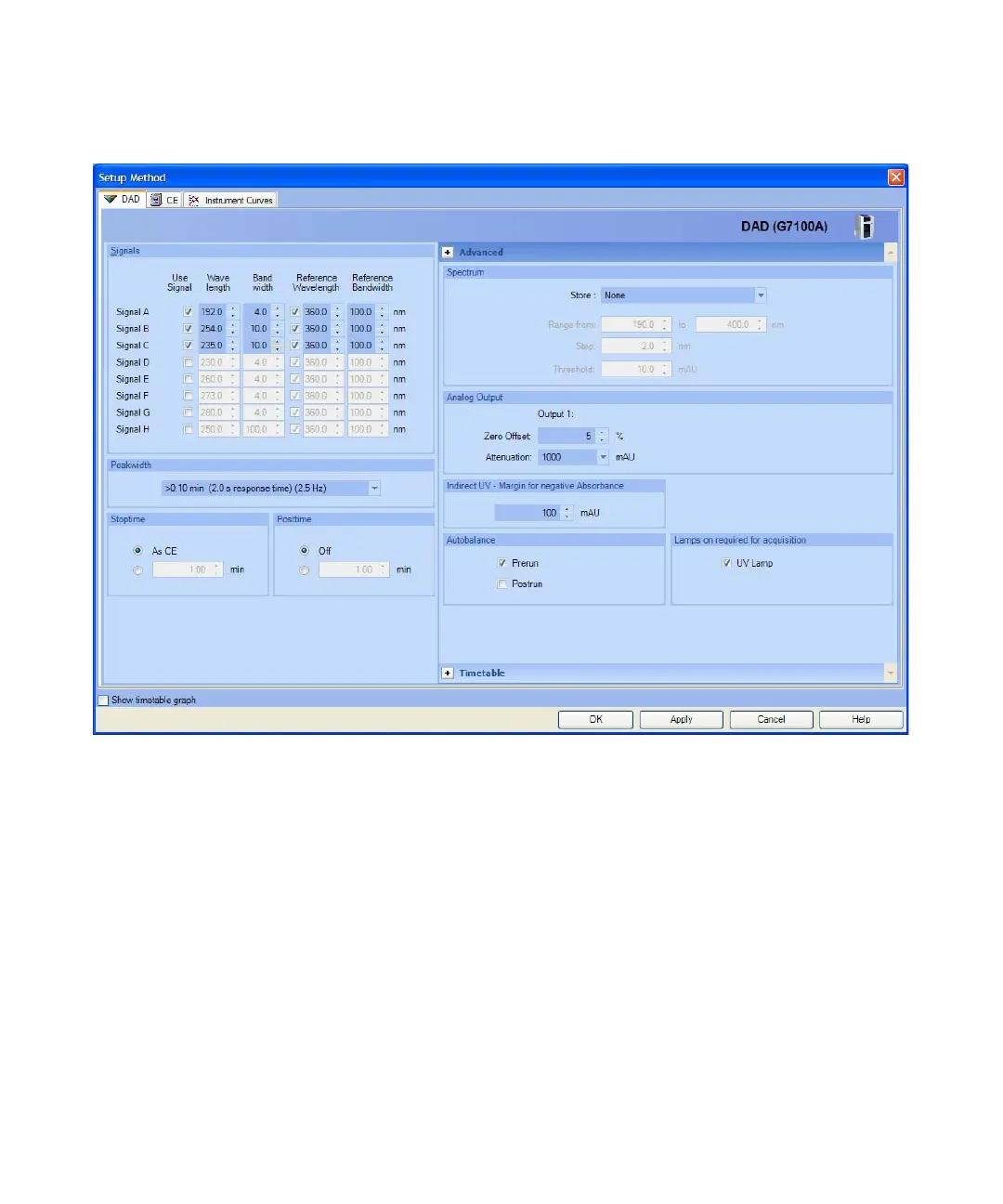Toggle Use Signal for Signal A
This screenshot has height=1204, width=1003.
189,312
